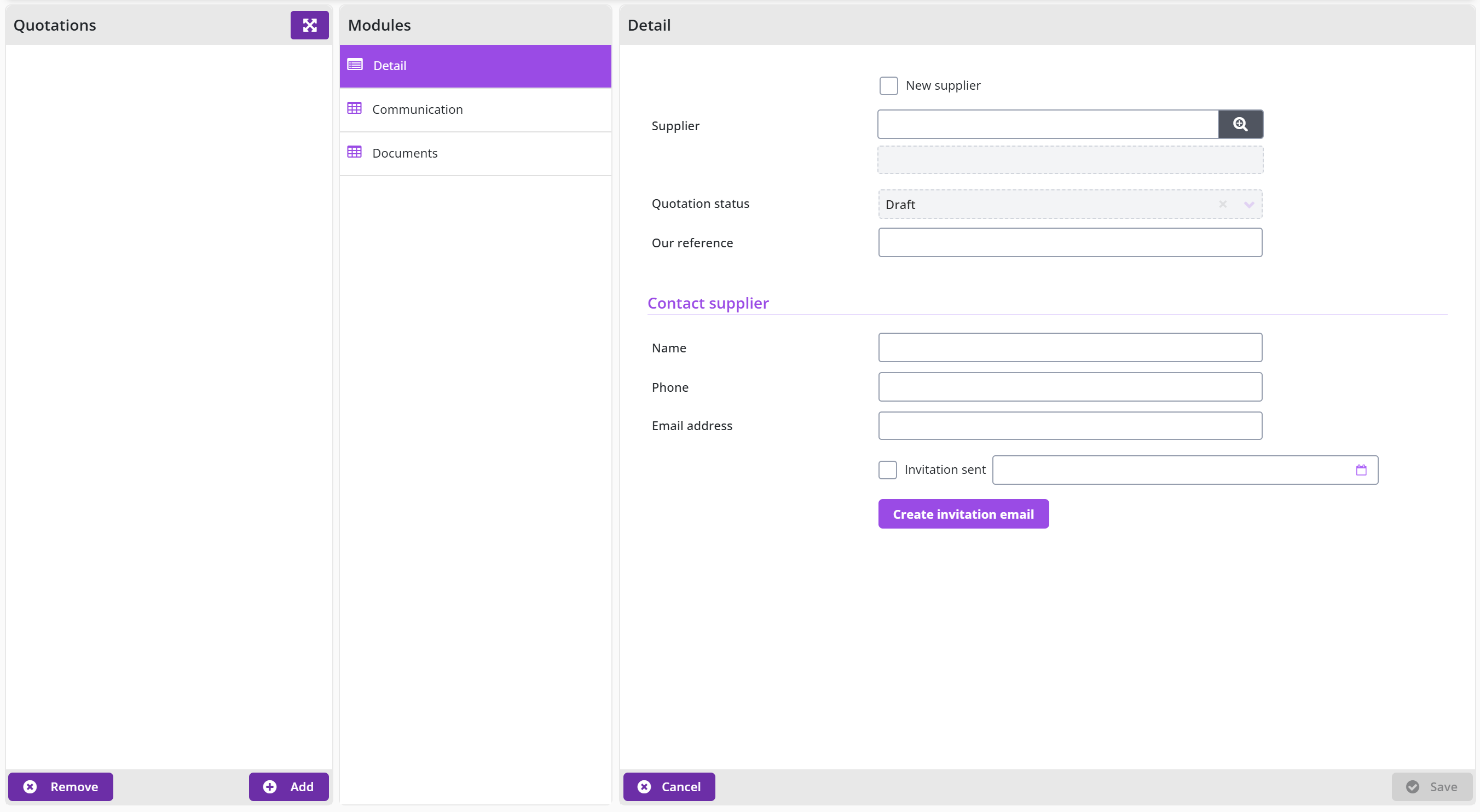This screenshot has width=1480, height=812.
Task: Open the Draft status combo box
Action: point(1070,204)
